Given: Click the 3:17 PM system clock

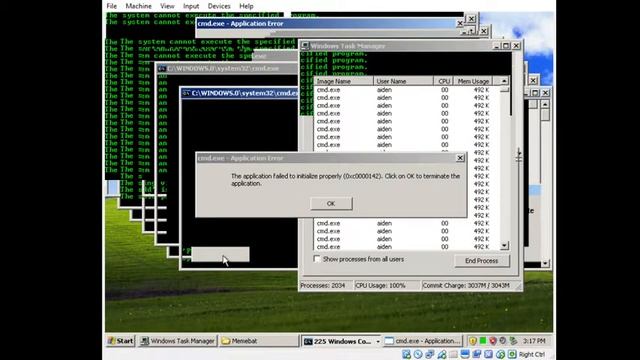Looking at the screenshot, I should coord(534,341).
